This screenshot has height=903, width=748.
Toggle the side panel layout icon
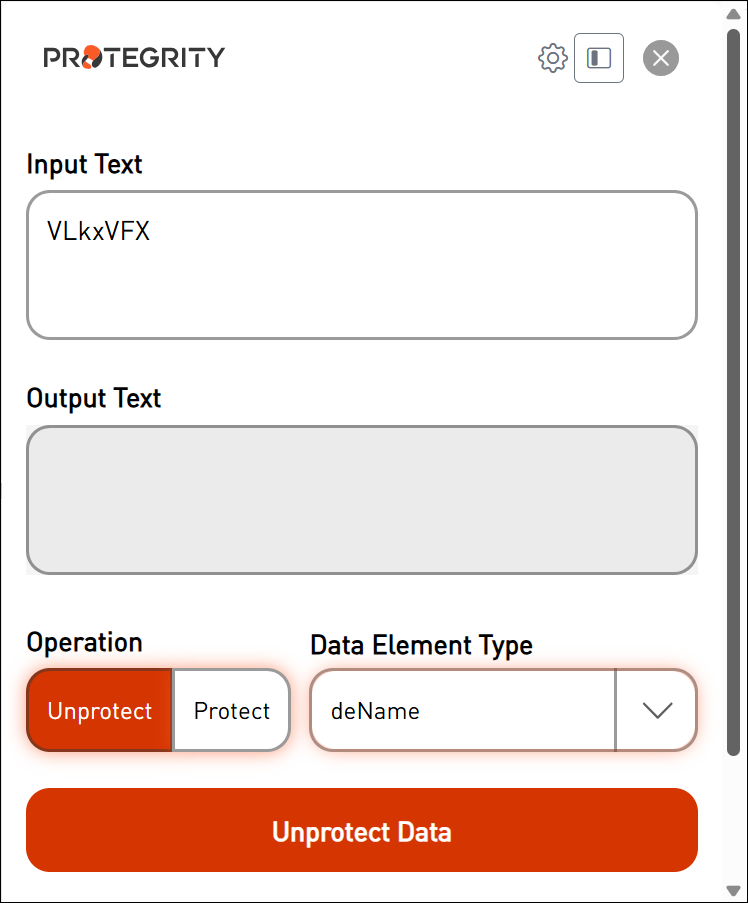[x=599, y=58]
